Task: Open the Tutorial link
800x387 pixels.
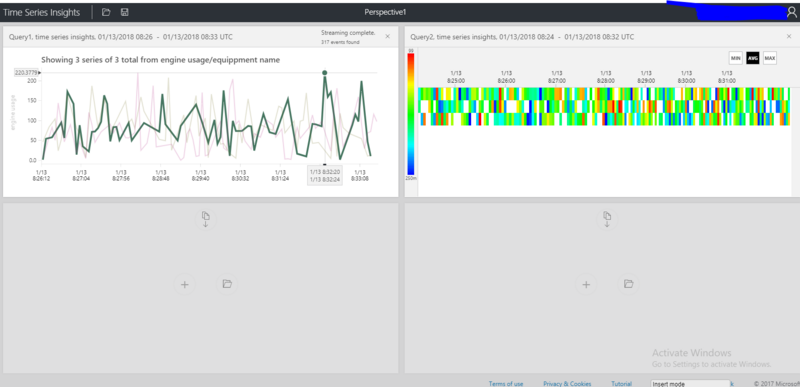Action: tap(621, 384)
